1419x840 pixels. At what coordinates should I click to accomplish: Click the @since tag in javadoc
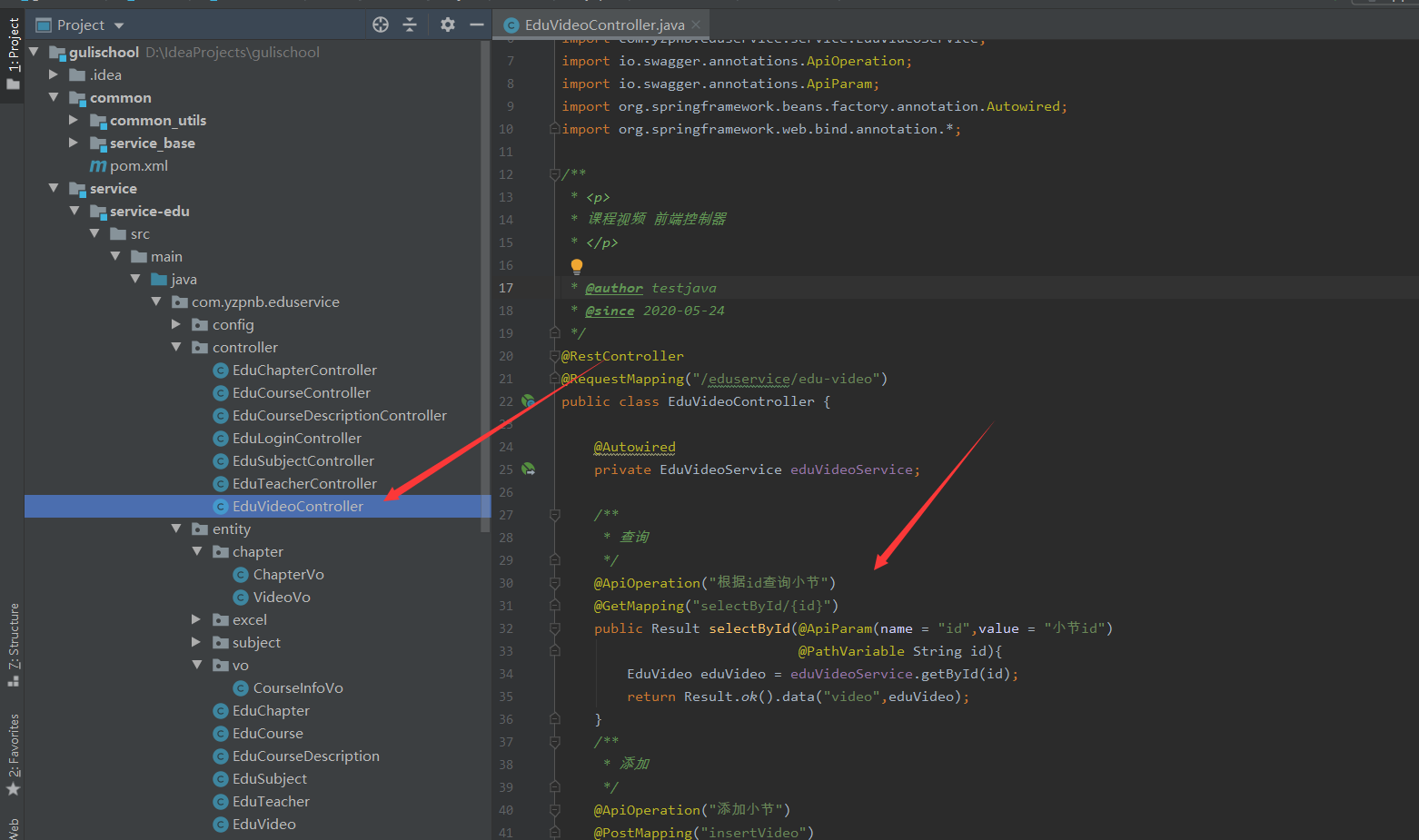(610, 311)
